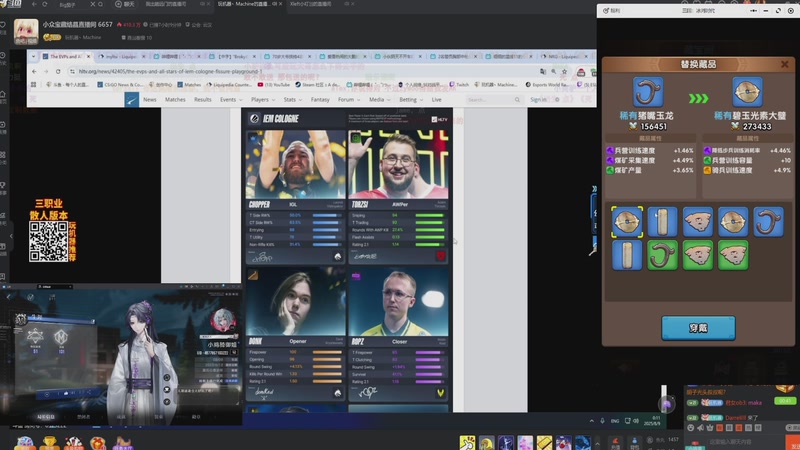Click Sign in on HLTV
Screen dimensions: 800x450
[x=538, y=99]
